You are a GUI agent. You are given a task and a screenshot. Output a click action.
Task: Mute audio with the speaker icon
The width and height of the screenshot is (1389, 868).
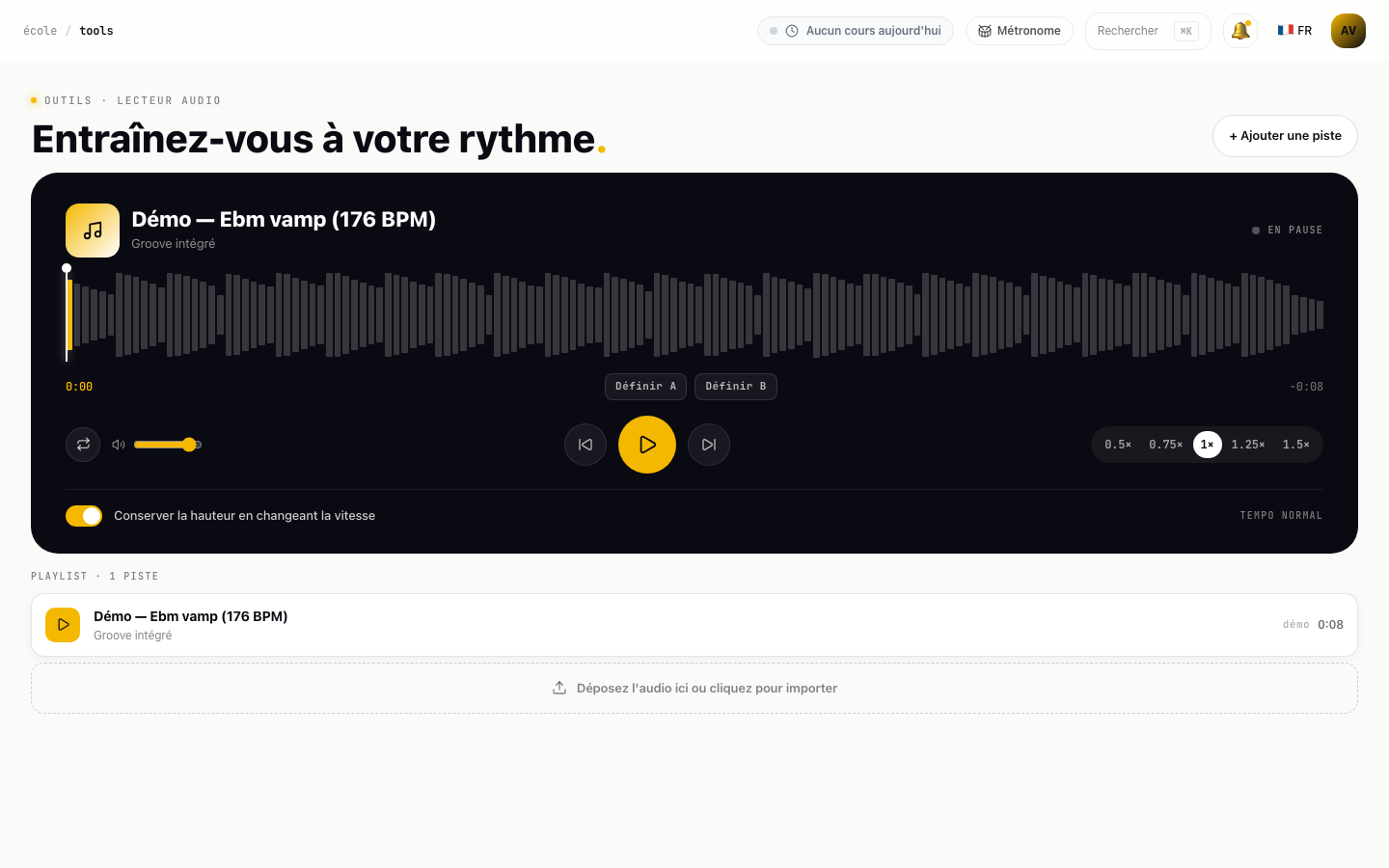(119, 445)
